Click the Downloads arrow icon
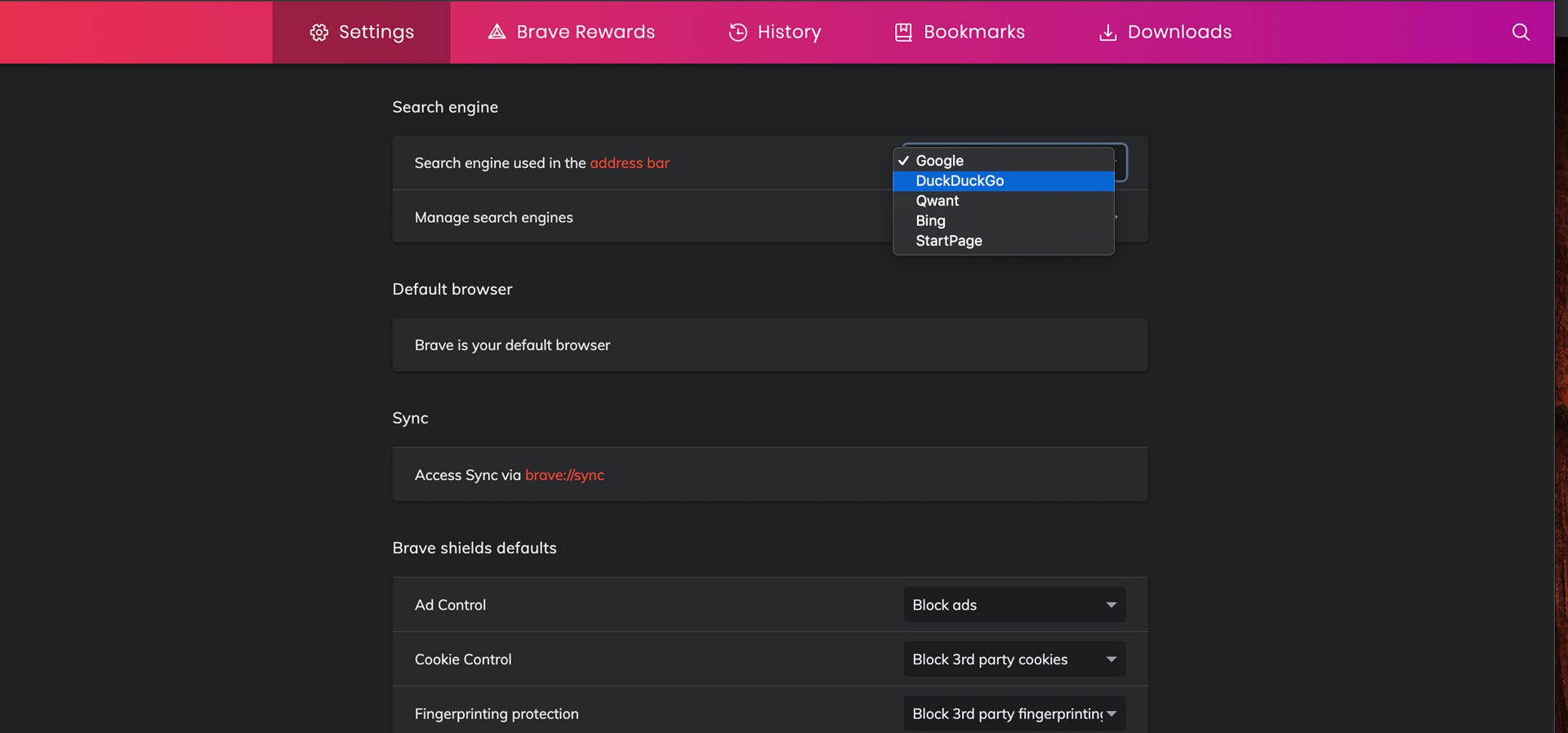This screenshot has width=1568, height=733. (1107, 32)
